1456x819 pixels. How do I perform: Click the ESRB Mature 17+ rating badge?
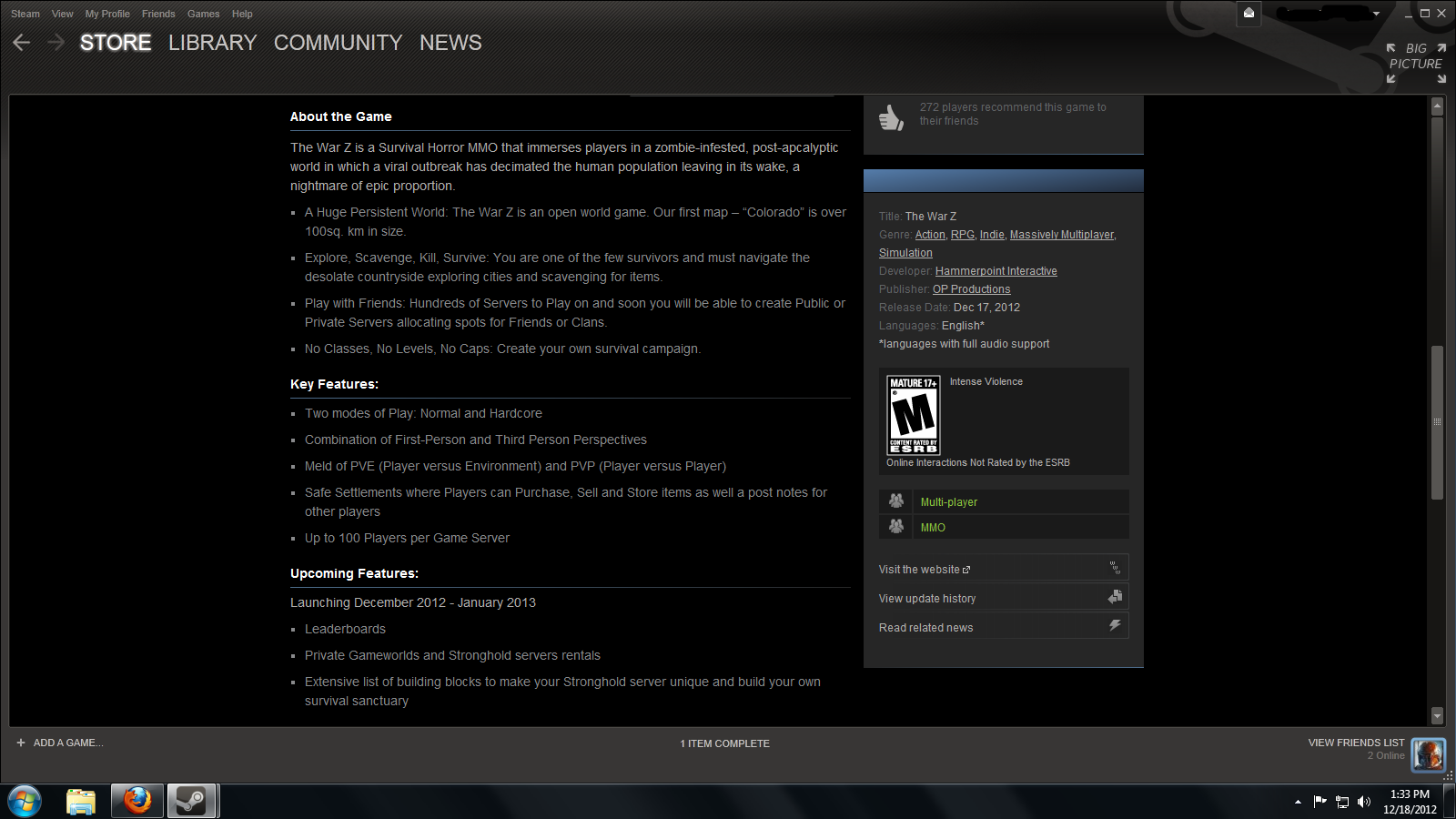[914, 415]
